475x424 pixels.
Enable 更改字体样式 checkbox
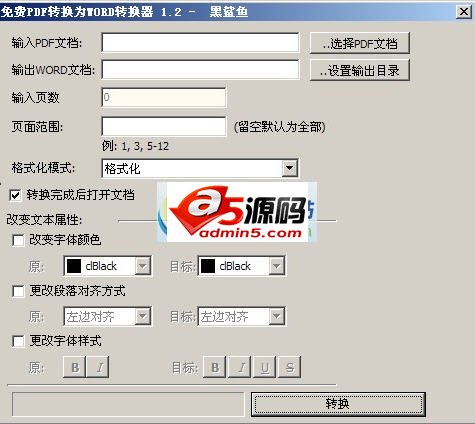click(x=18, y=341)
